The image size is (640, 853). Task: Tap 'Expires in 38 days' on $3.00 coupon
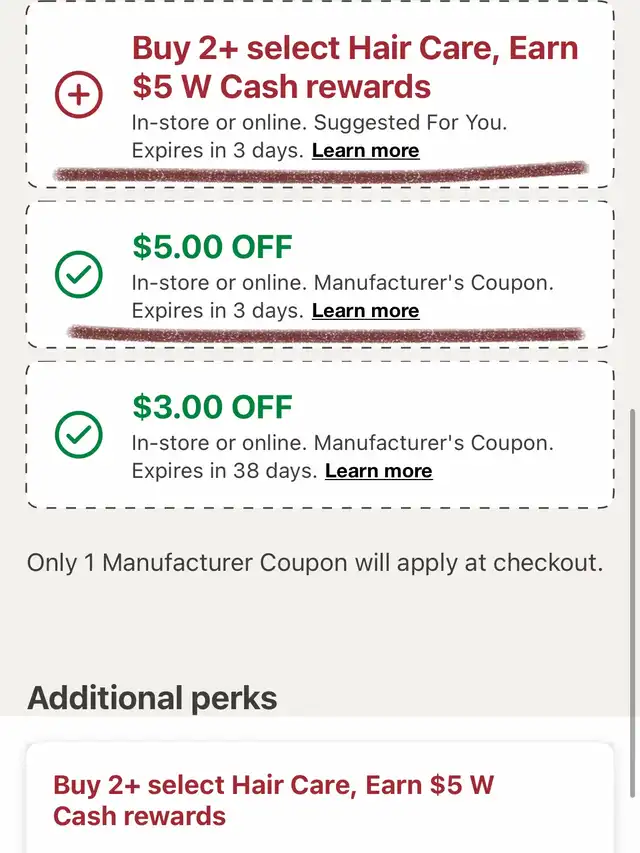(x=224, y=471)
